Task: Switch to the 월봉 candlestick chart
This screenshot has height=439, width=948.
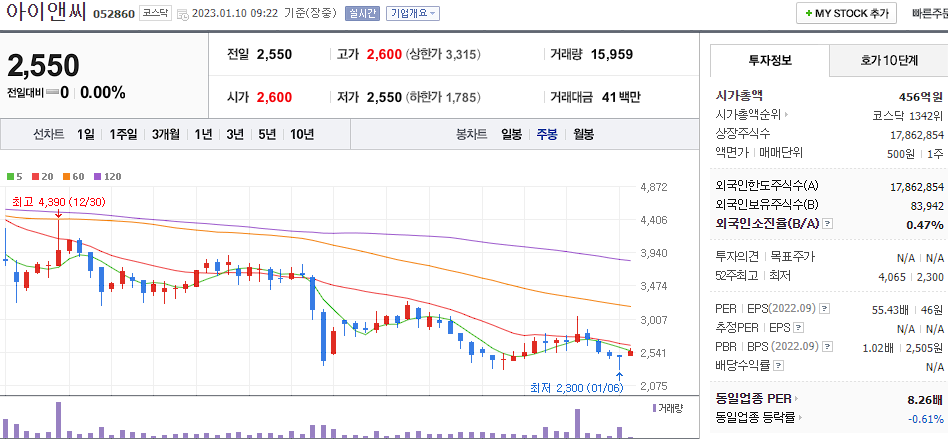Action: coord(583,134)
